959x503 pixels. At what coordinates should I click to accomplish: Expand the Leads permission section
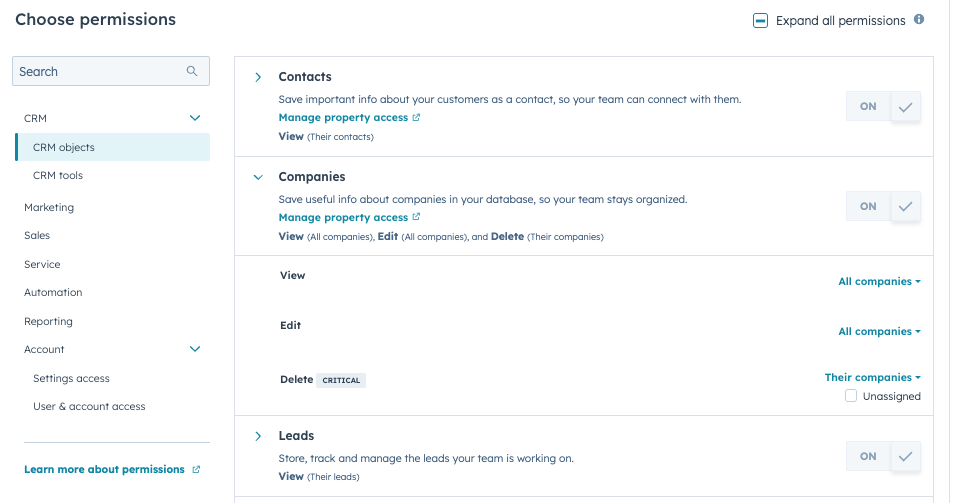point(258,436)
